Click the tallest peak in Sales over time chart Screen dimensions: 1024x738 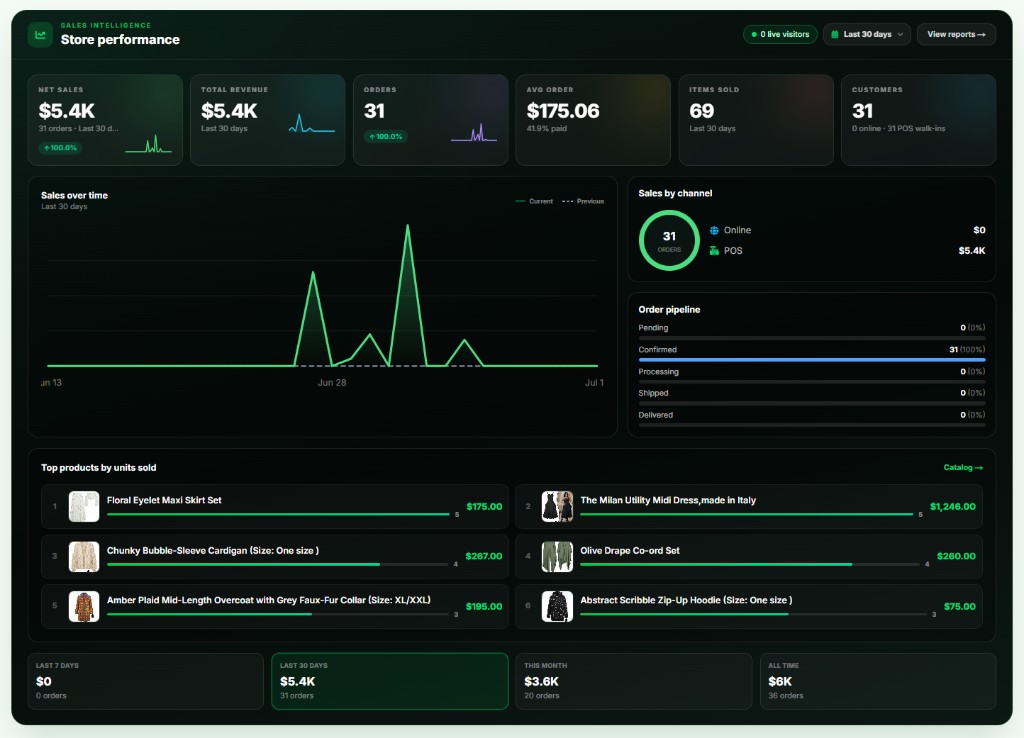408,226
